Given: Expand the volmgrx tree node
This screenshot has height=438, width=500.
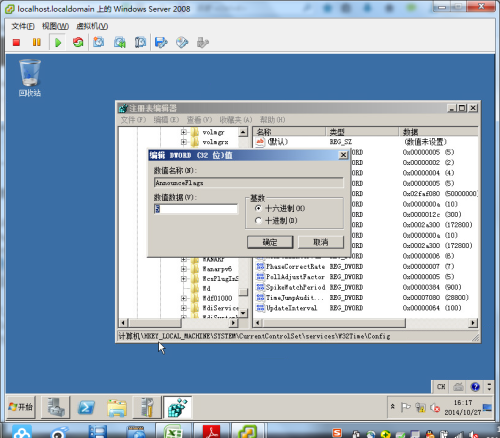Looking at the screenshot, I should 184,142.
